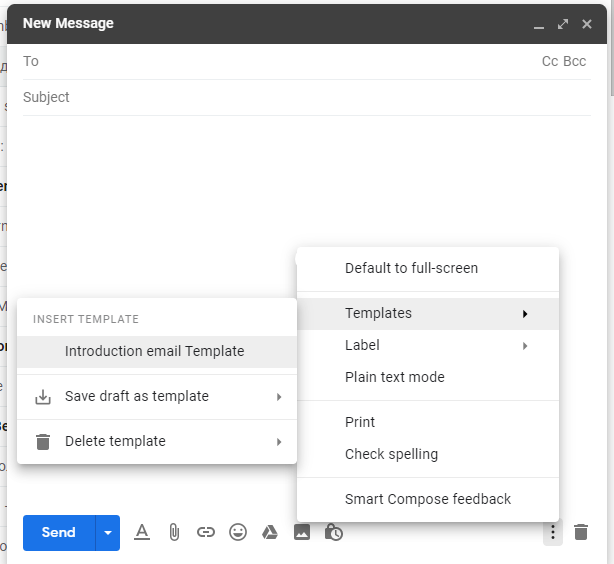Select Plain text mode
Viewport: 614px width, 564px height.
[428, 377]
